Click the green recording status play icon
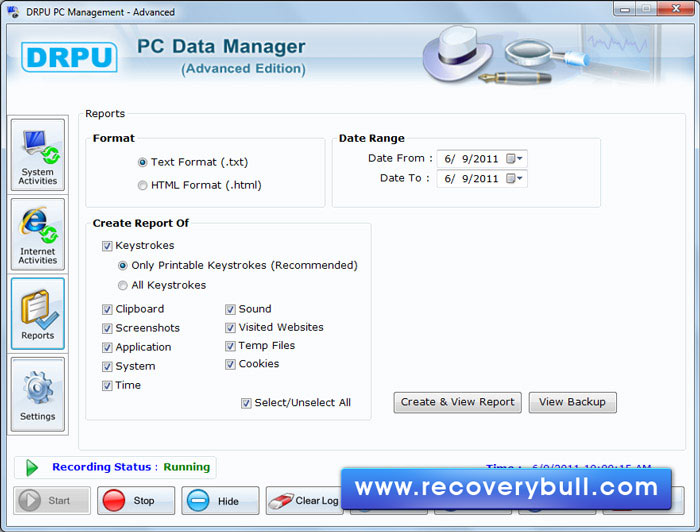The image size is (700, 532). click(x=32, y=467)
